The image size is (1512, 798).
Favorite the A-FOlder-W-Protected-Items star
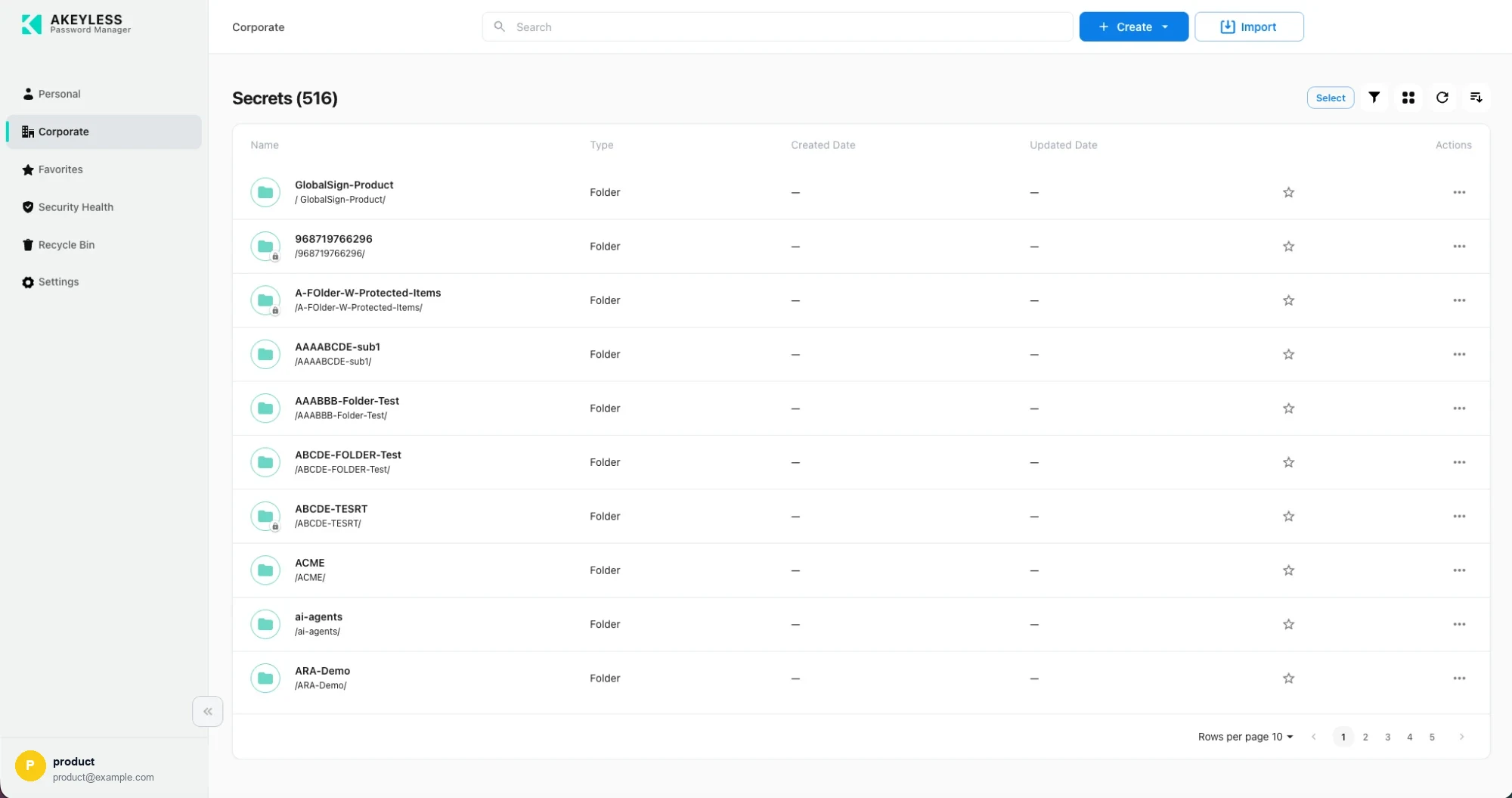(x=1288, y=300)
